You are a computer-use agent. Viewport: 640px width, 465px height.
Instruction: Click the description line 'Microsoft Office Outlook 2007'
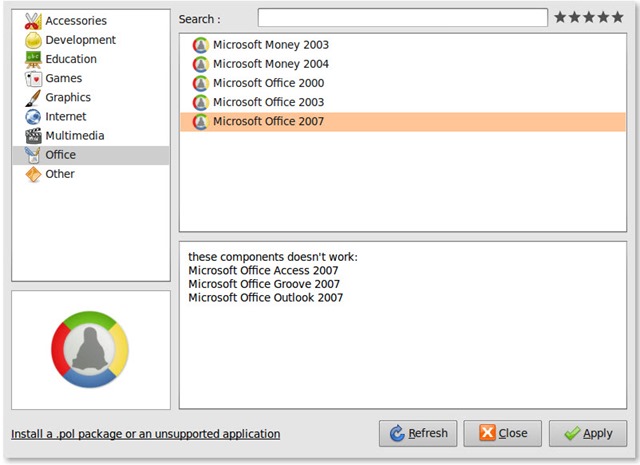(x=266, y=298)
